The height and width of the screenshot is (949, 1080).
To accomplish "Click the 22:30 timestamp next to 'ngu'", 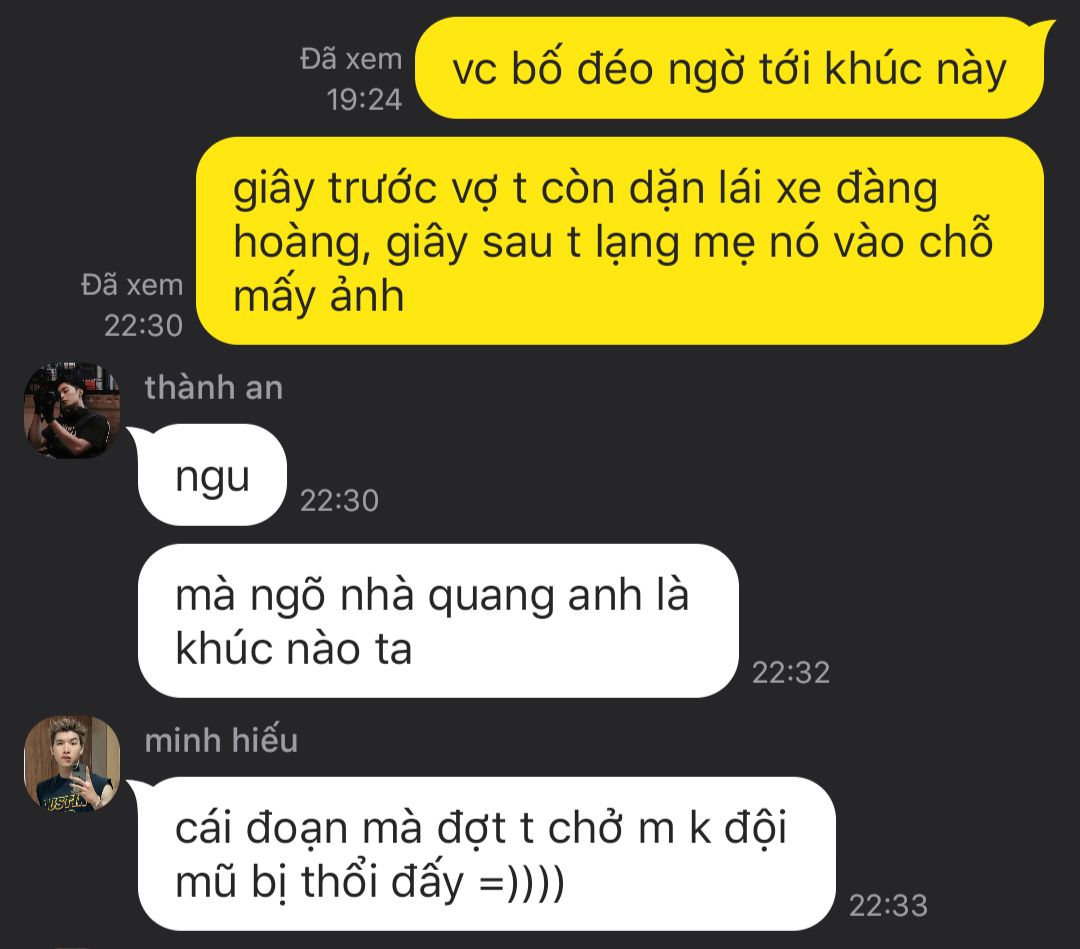I will (x=339, y=501).
